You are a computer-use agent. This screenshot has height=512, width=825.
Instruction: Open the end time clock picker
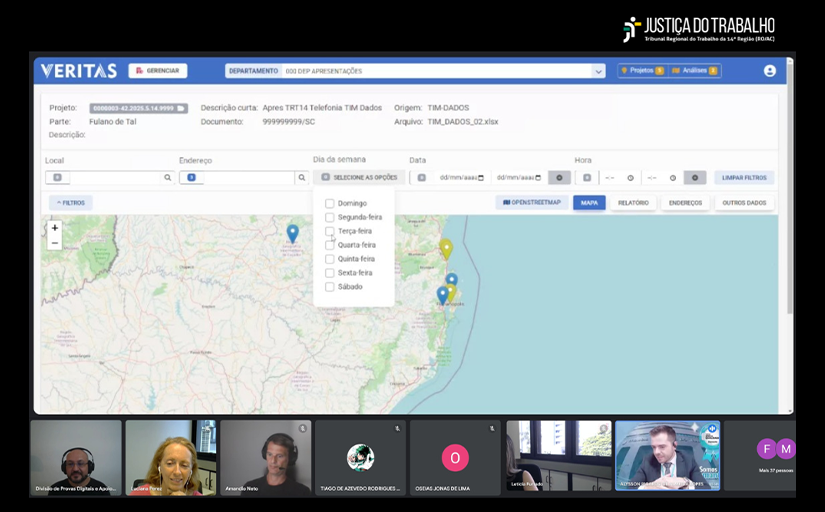pos(672,178)
